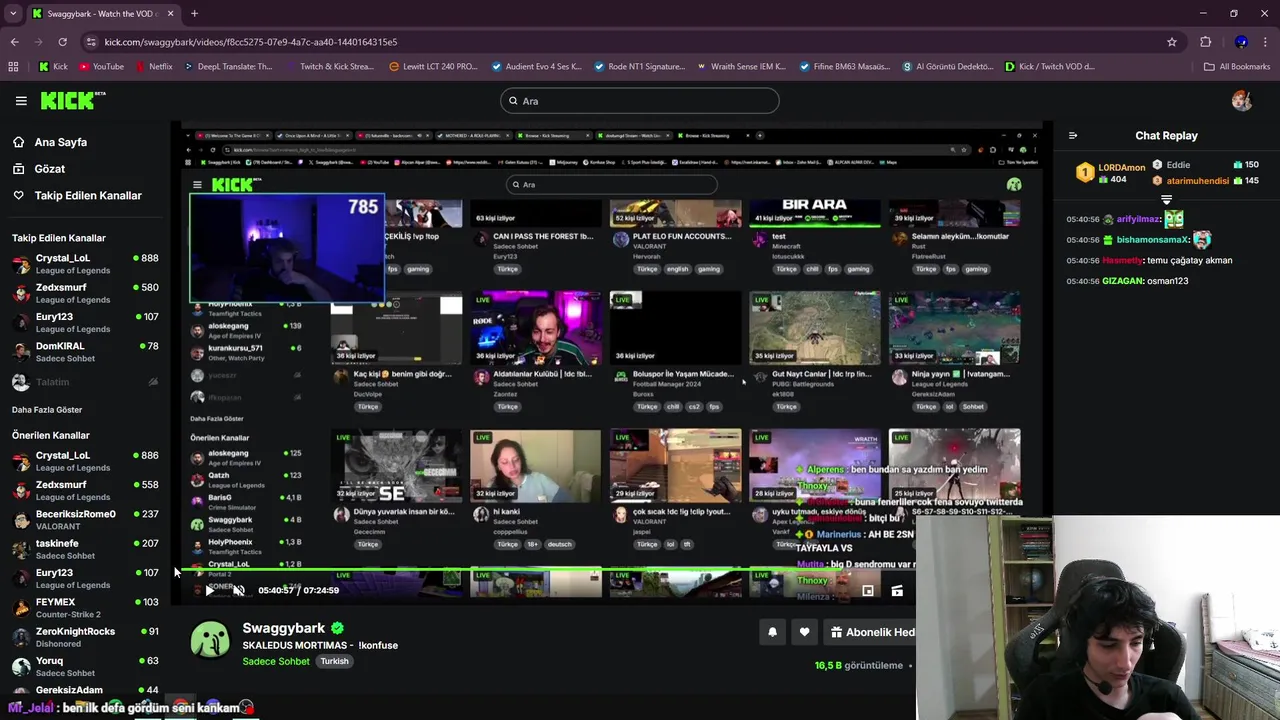Click the Ara search field
Viewport: 1280px width, 720px height.
click(x=640, y=101)
